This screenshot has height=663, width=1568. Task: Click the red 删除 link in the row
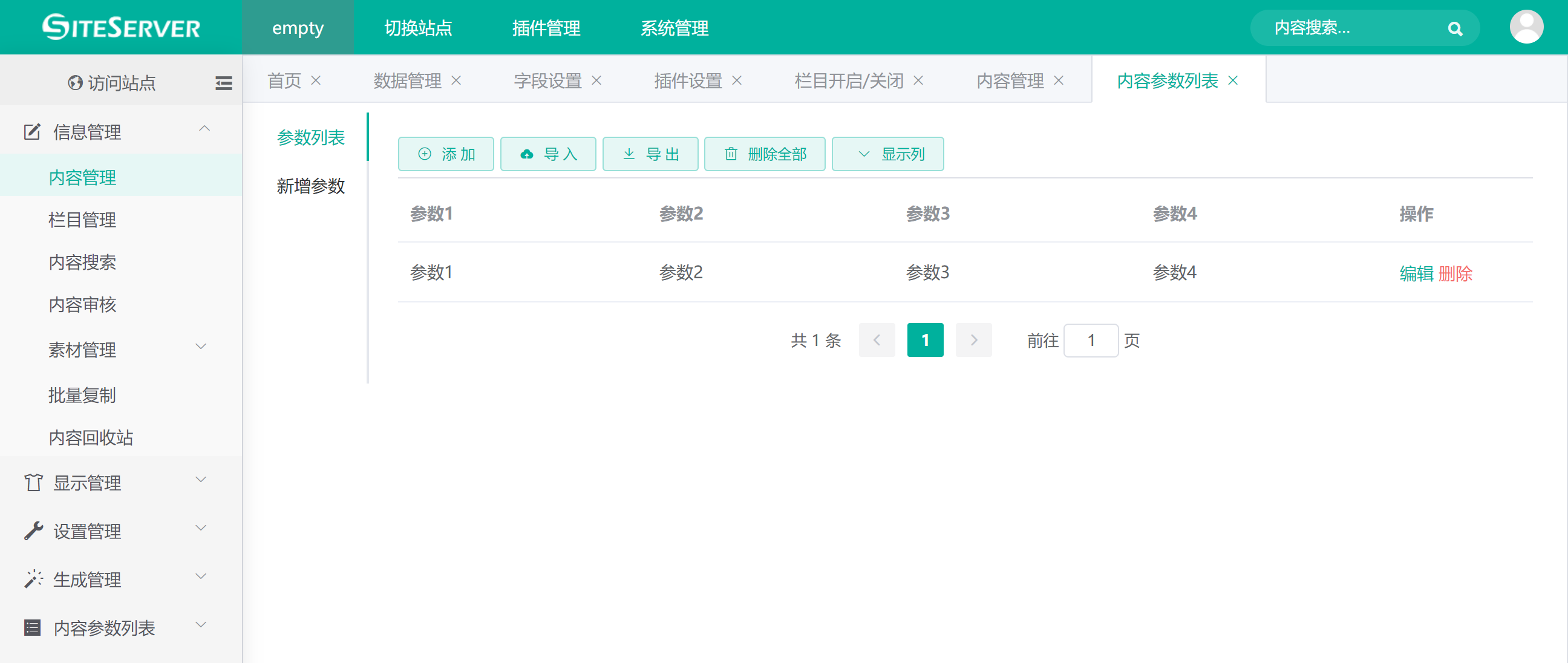pos(1455,273)
